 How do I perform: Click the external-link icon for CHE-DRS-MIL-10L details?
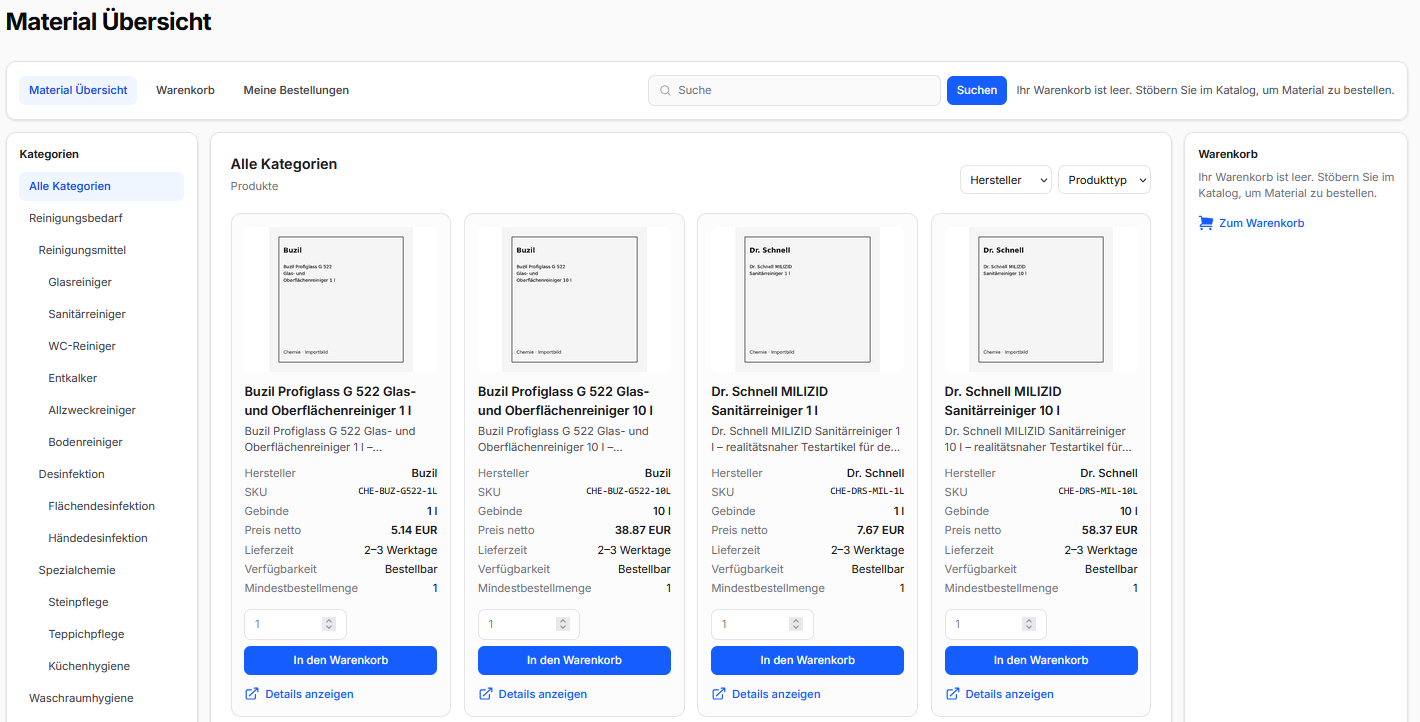(952, 694)
